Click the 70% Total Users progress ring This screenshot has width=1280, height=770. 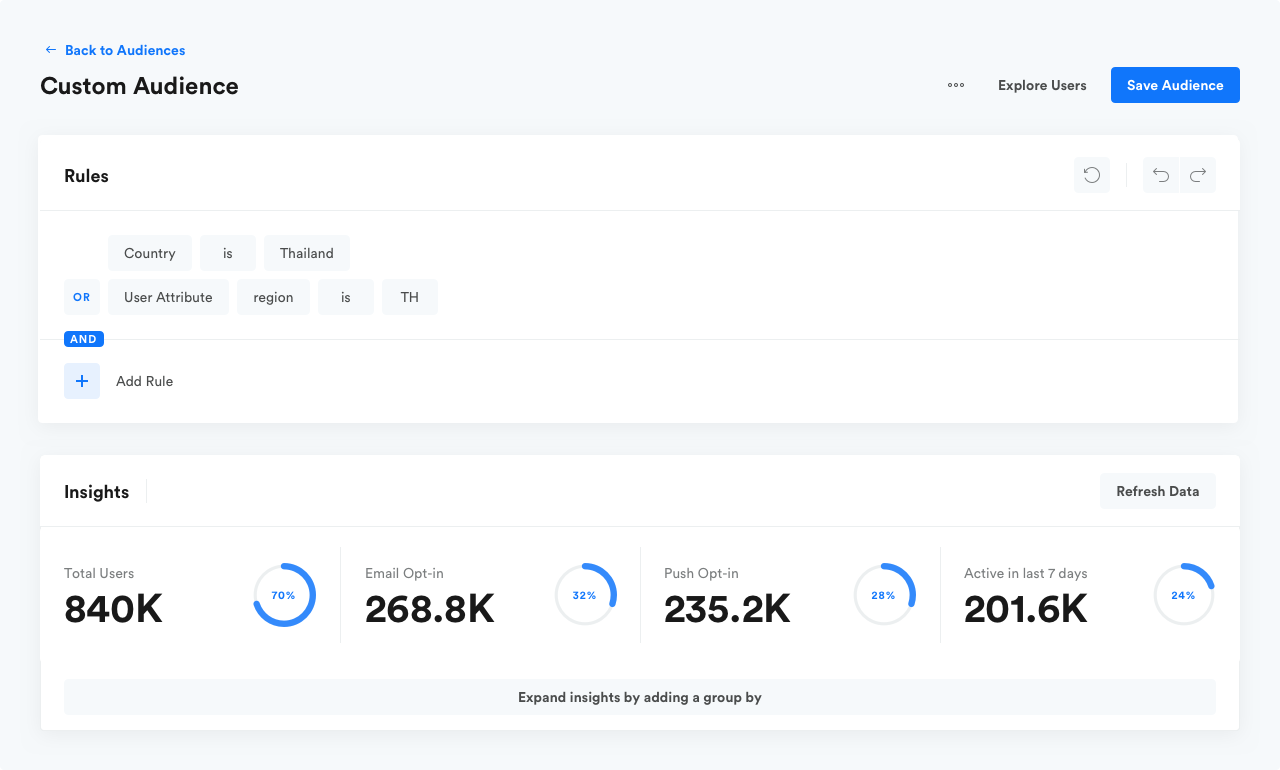284,595
